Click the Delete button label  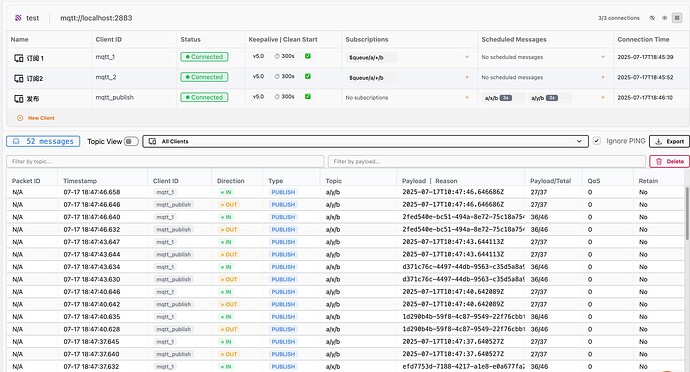[675, 162]
